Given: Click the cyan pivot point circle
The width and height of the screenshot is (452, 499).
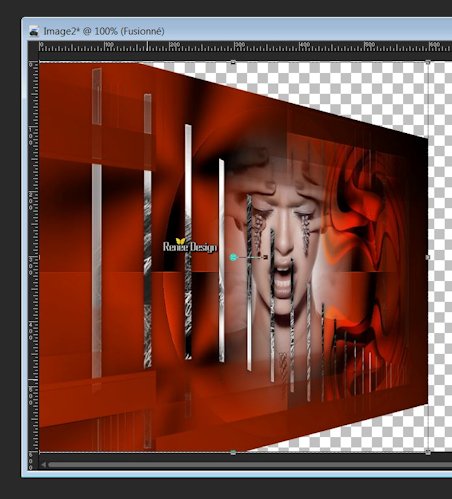Looking at the screenshot, I should (x=233, y=257).
